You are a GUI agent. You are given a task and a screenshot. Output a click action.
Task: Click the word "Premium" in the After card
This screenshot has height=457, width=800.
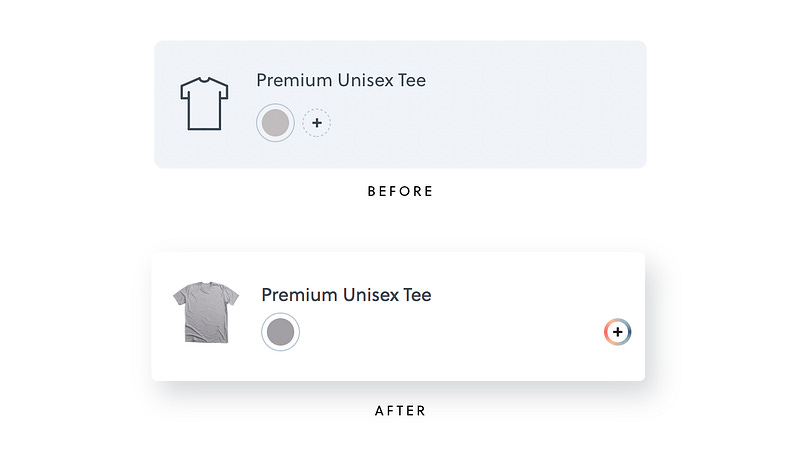299,295
